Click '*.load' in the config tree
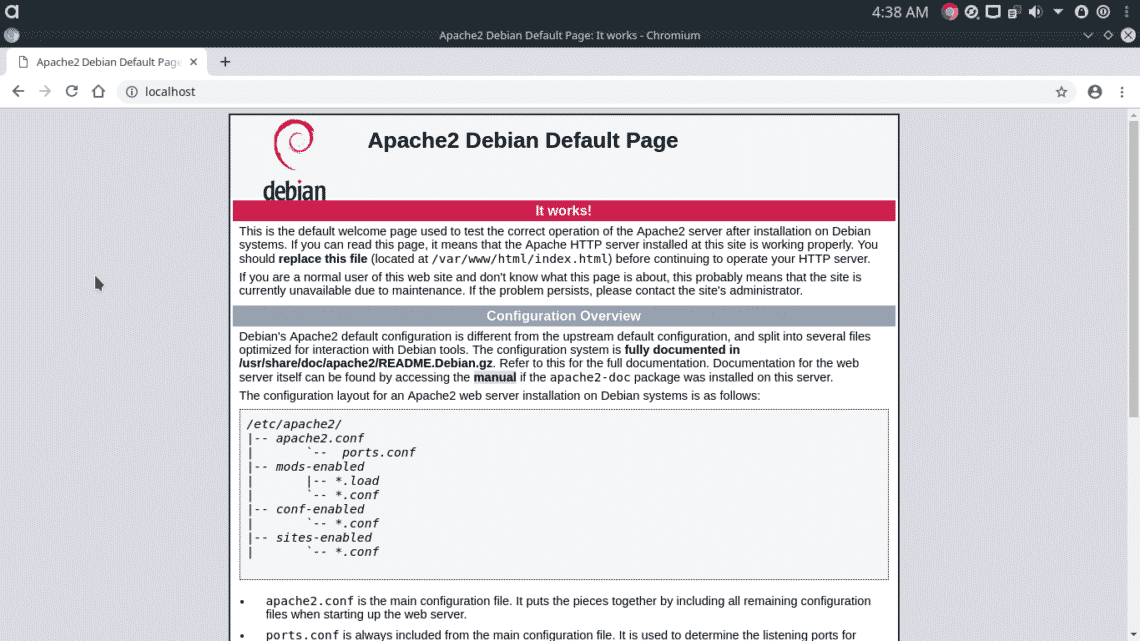The image size is (1140, 641). point(357,480)
